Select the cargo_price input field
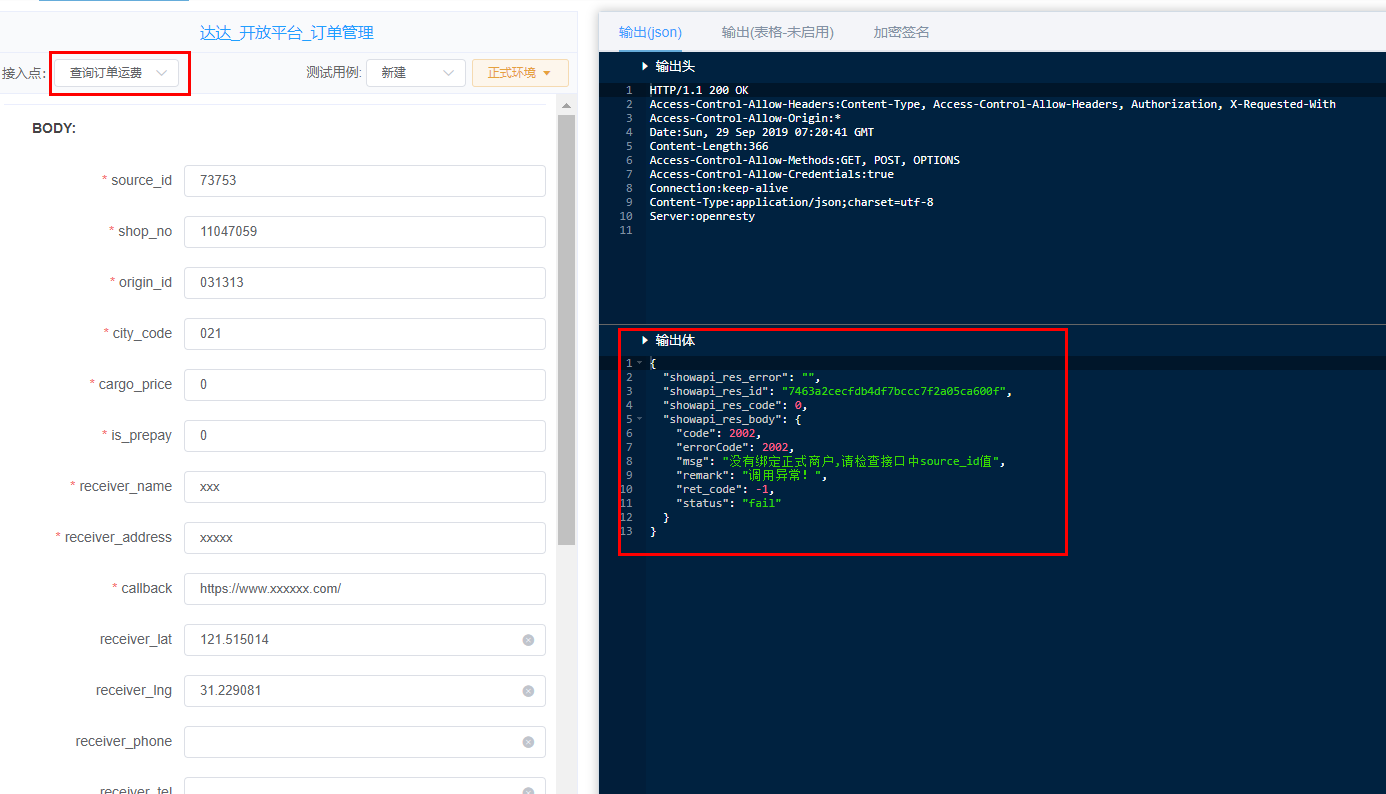 tap(365, 385)
